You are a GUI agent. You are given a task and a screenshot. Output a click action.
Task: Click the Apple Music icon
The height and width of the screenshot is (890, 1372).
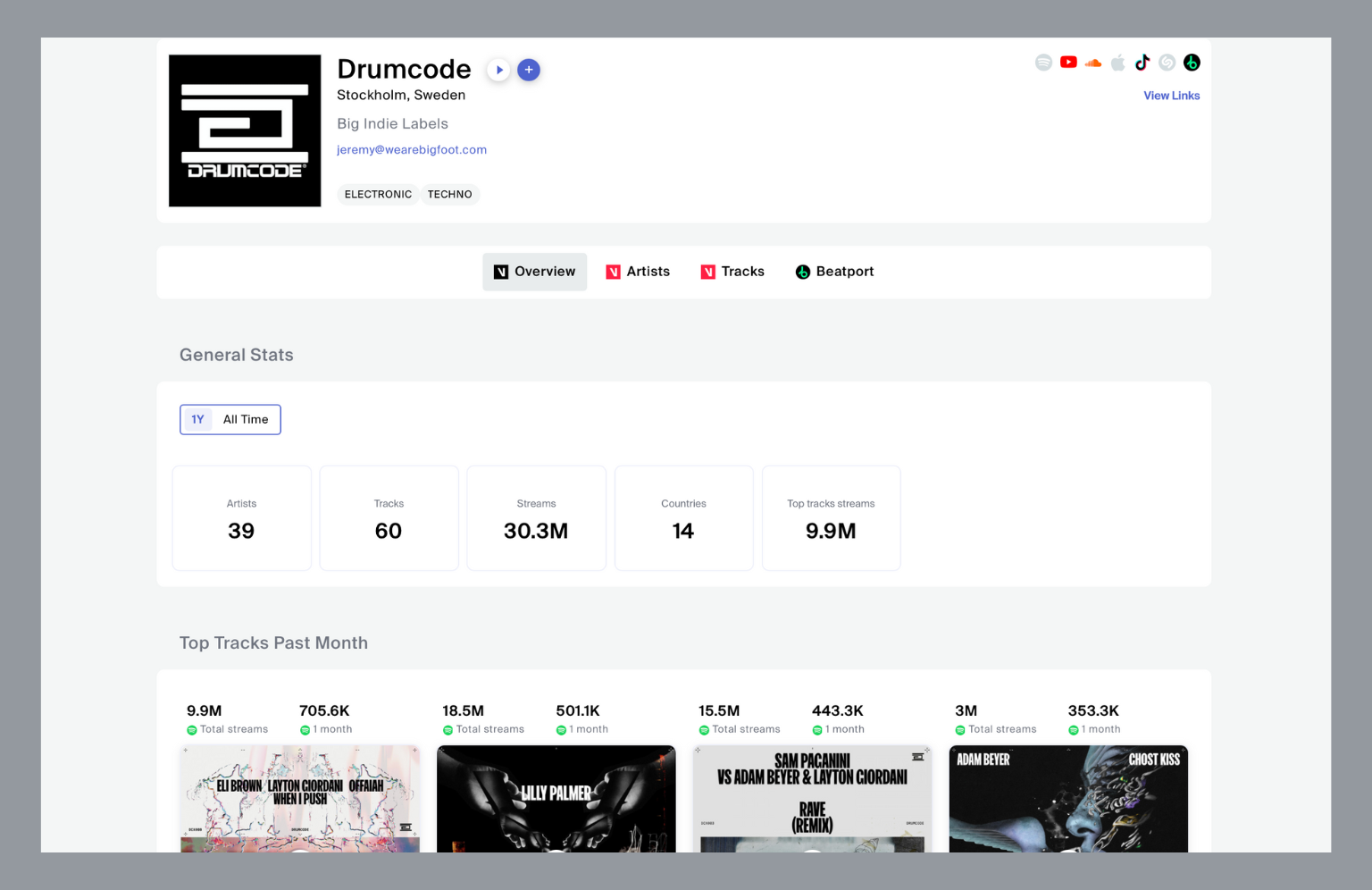coord(1117,63)
